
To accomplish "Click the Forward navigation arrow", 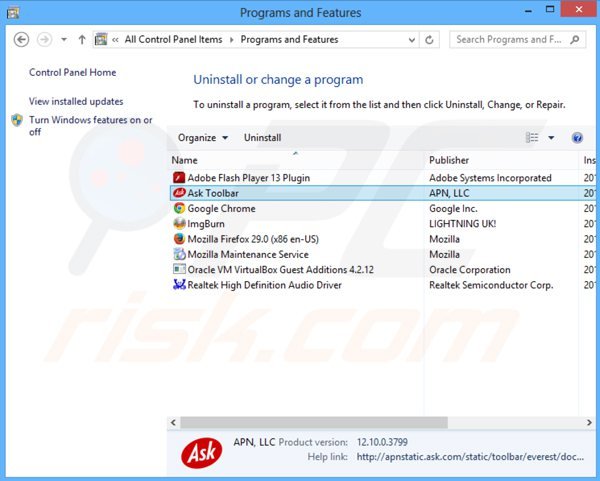I will coord(44,39).
